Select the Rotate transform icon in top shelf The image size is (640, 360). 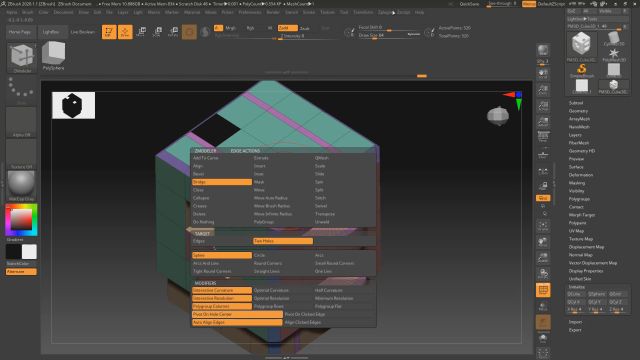(173, 32)
